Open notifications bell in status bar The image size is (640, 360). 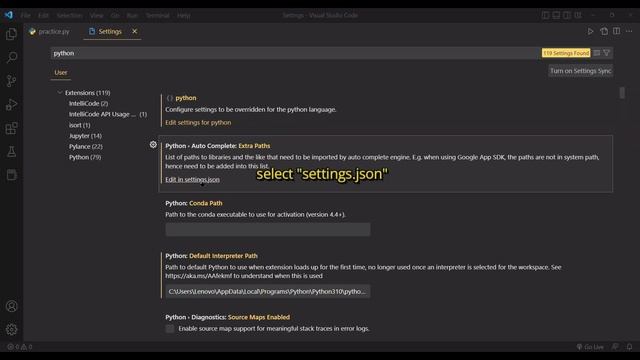click(x=629, y=347)
